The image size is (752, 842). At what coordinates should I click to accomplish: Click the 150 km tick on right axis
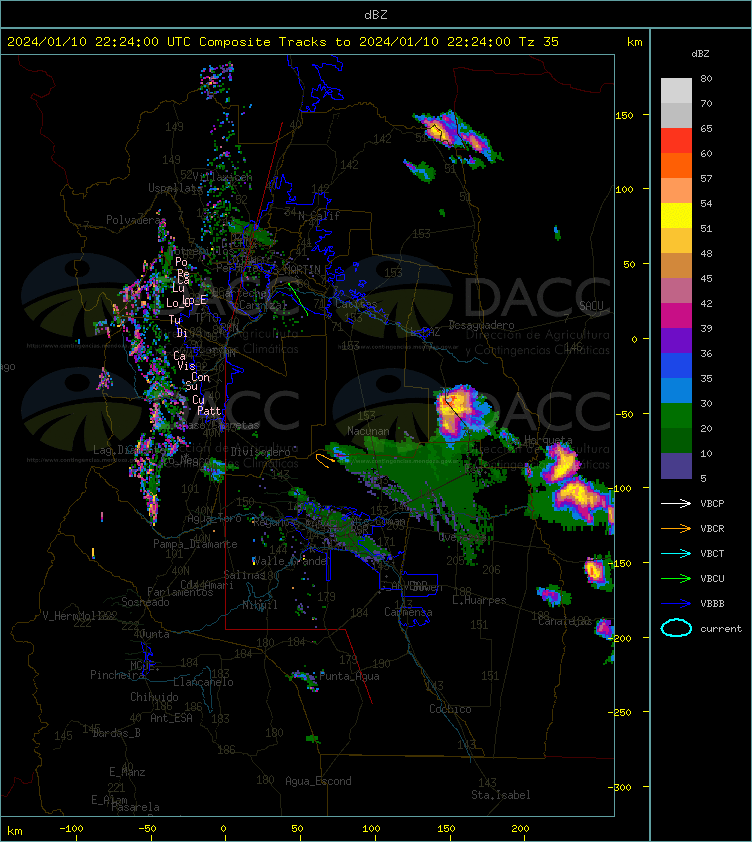tap(625, 115)
